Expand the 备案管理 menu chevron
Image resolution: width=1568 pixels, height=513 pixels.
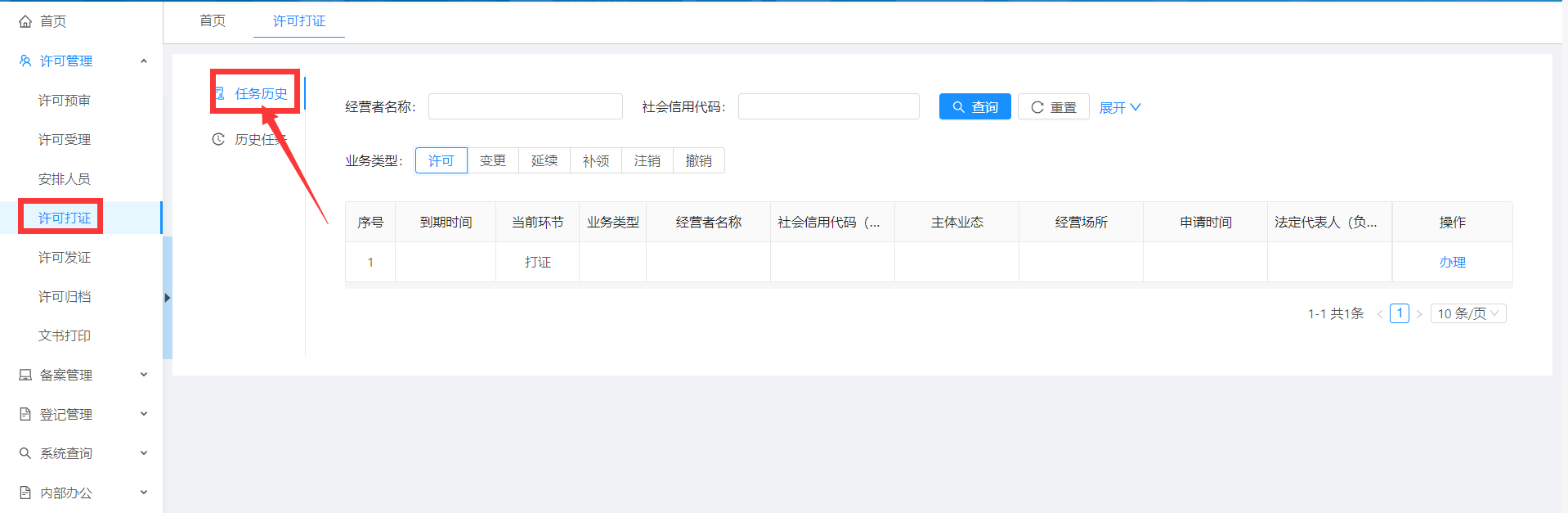tap(144, 375)
